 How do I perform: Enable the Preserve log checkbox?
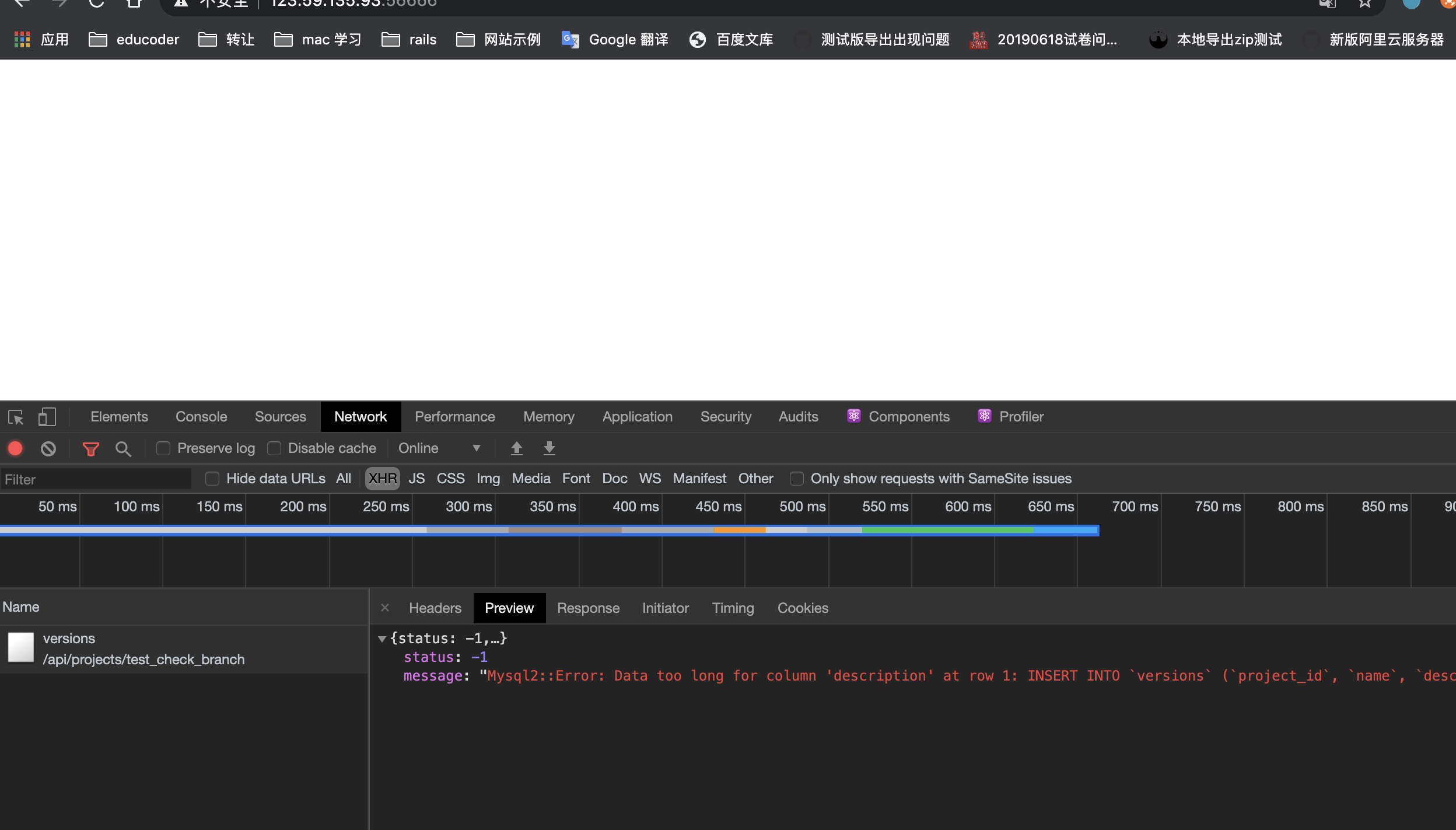[x=163, y=448]
